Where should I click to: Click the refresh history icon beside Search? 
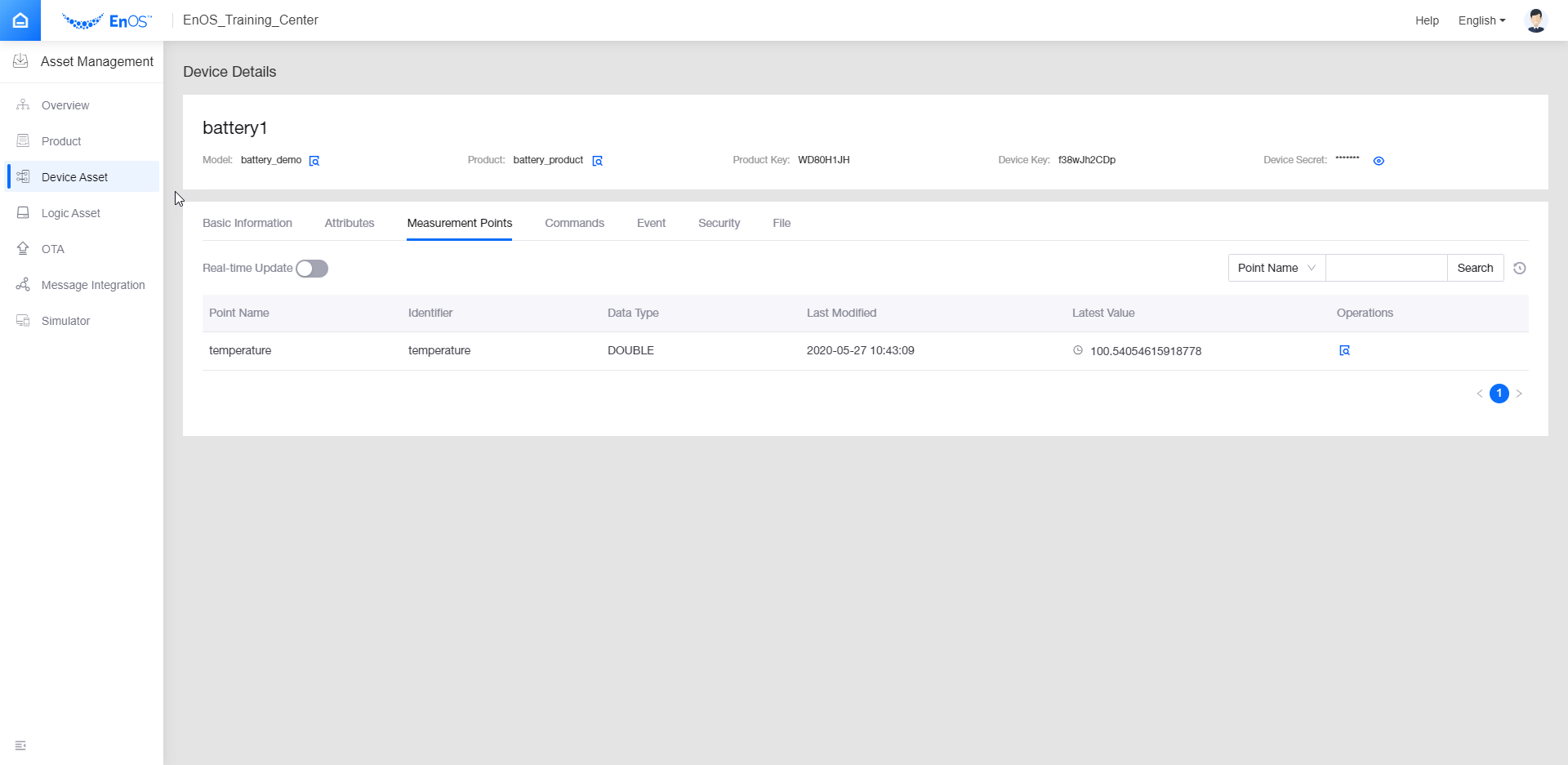click(1520, 268)
